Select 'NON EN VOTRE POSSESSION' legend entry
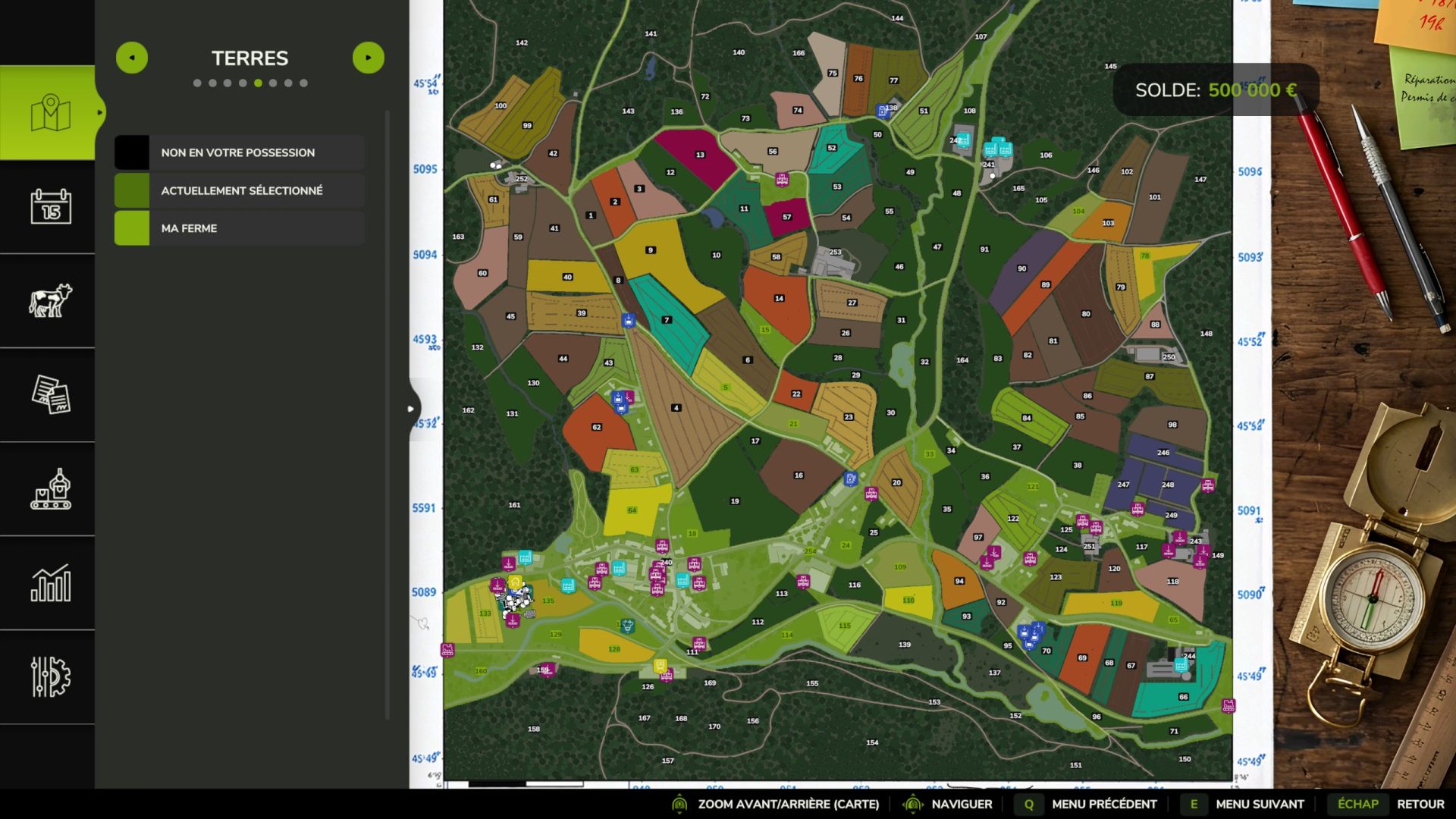This screenshot has height=819, width=1456. click(240, 152)
